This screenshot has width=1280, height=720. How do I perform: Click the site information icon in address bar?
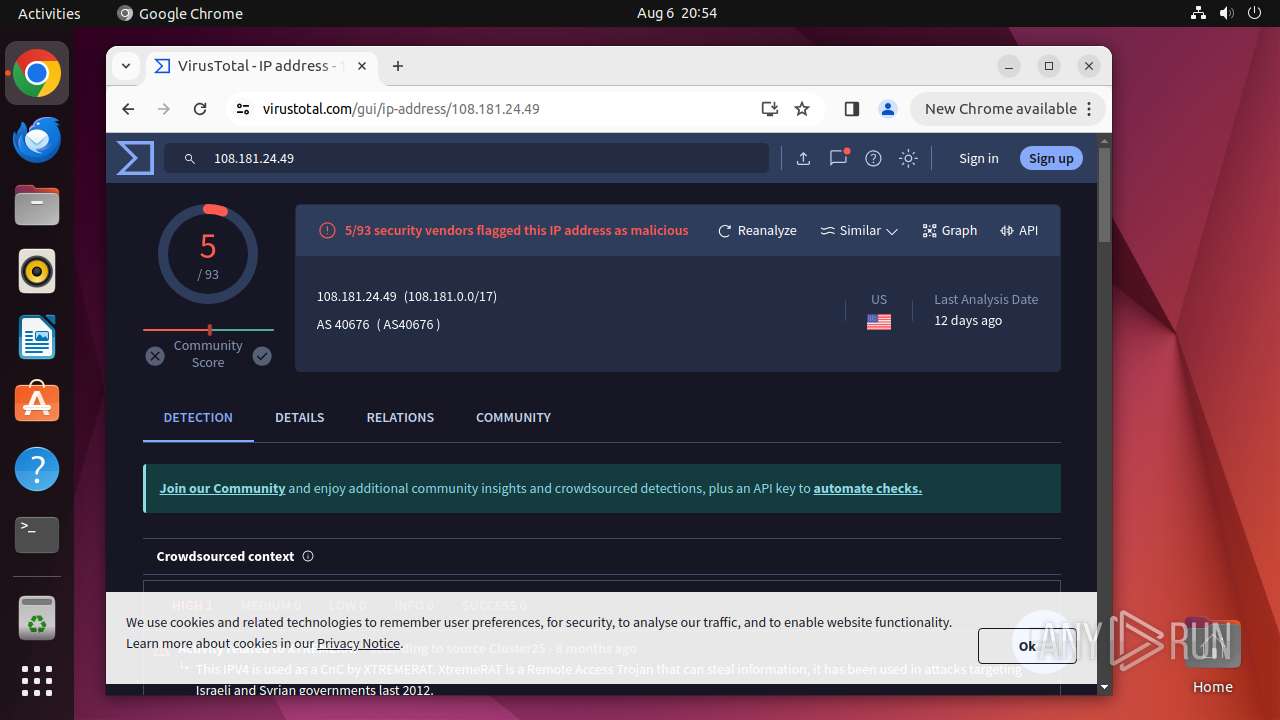(x=243, y=109)
